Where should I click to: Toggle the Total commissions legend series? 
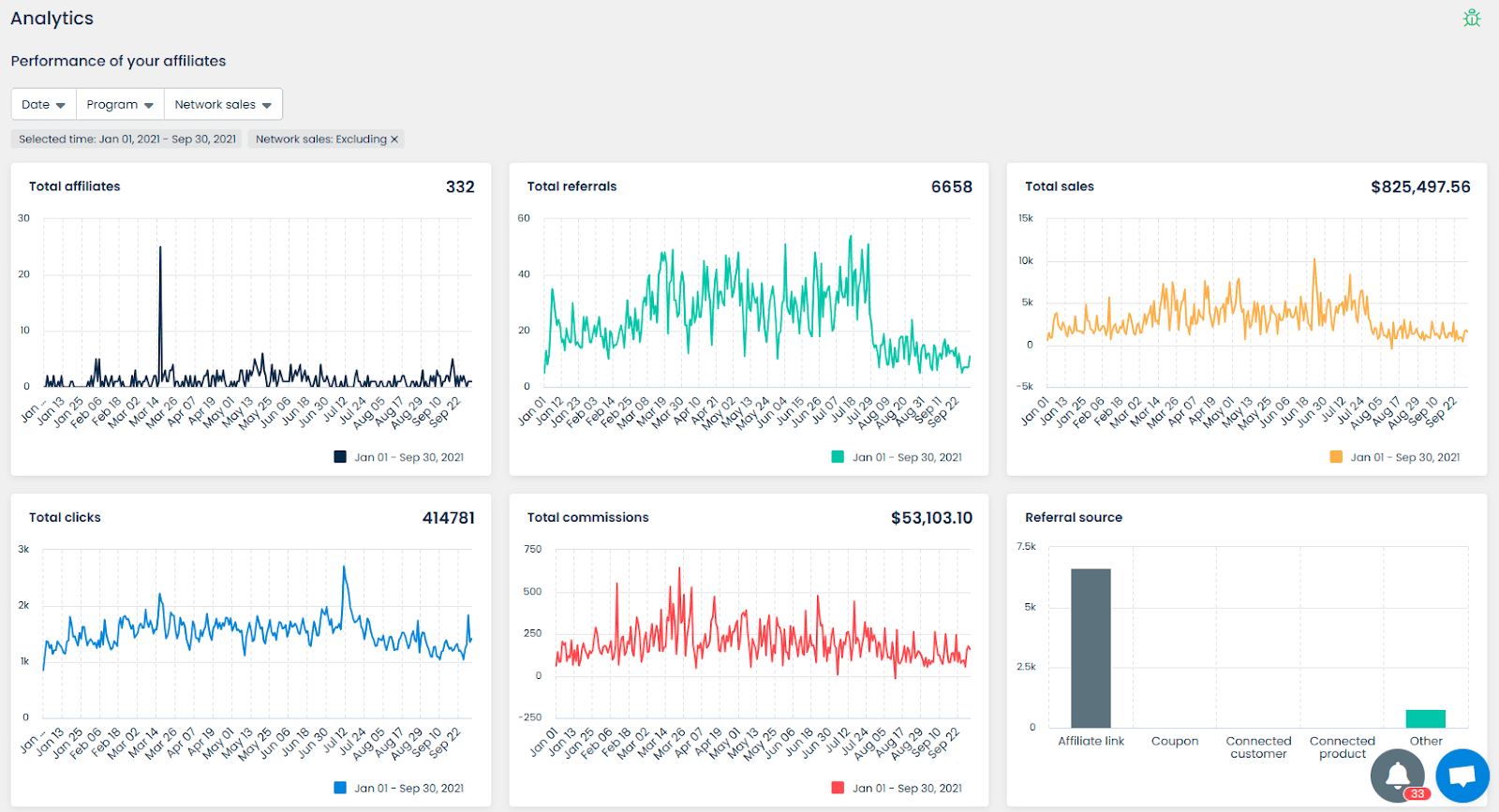click(897, 788)
